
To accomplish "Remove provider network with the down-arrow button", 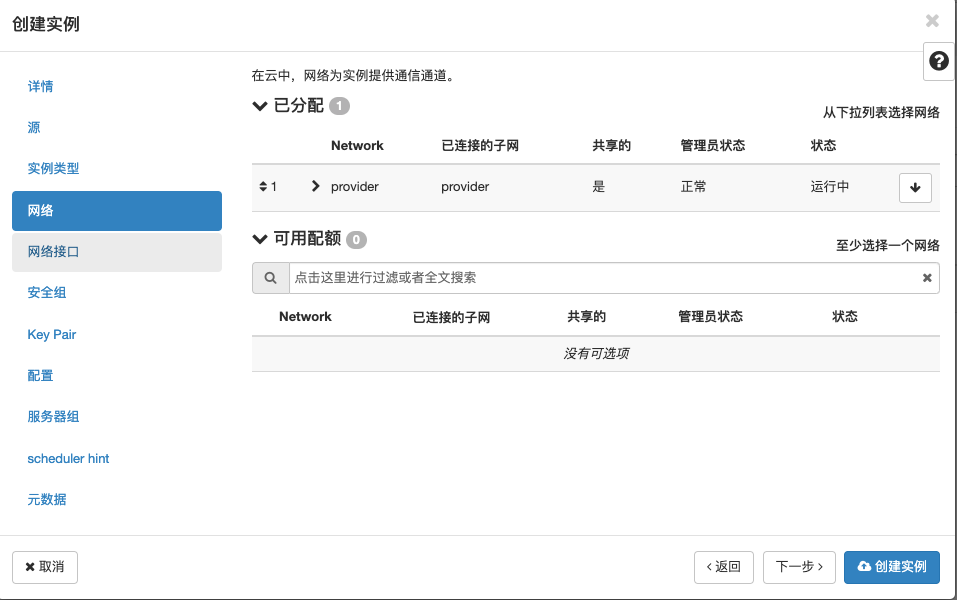I will [915, 187].
